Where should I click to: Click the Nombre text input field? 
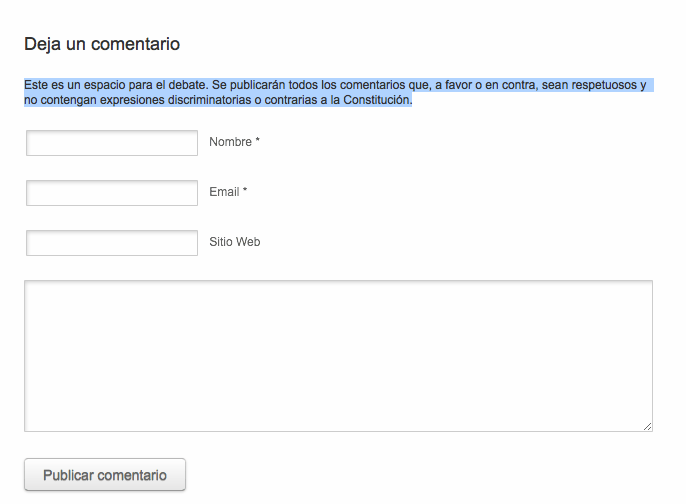click(112, 143)
